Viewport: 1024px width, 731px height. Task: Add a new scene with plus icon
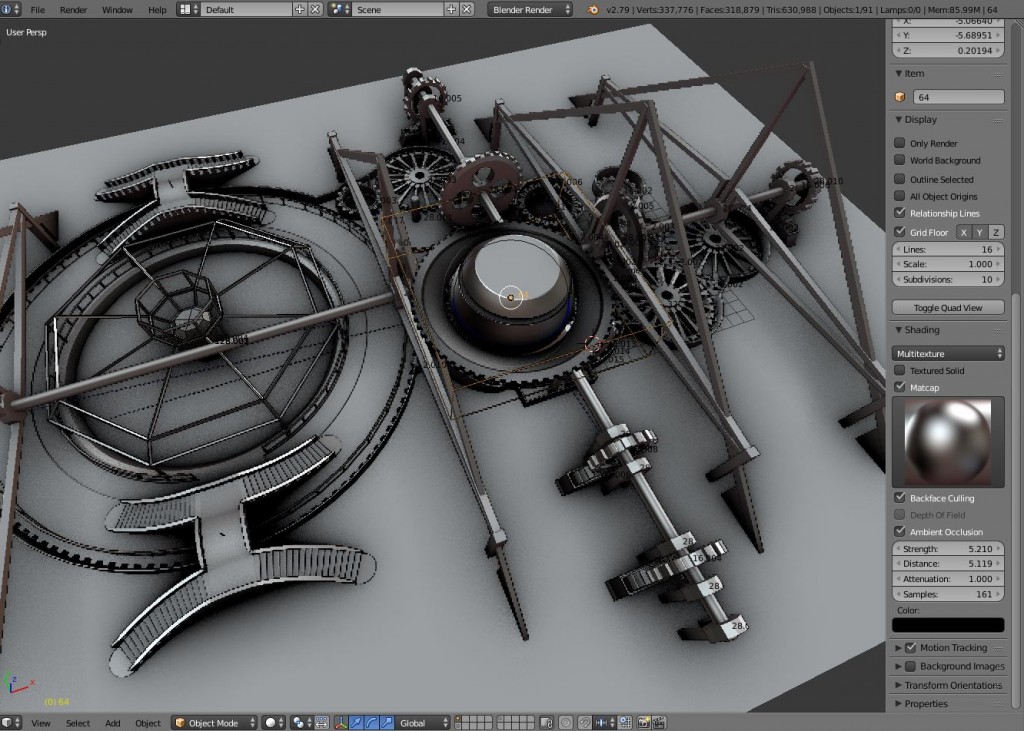click(450, 9)
